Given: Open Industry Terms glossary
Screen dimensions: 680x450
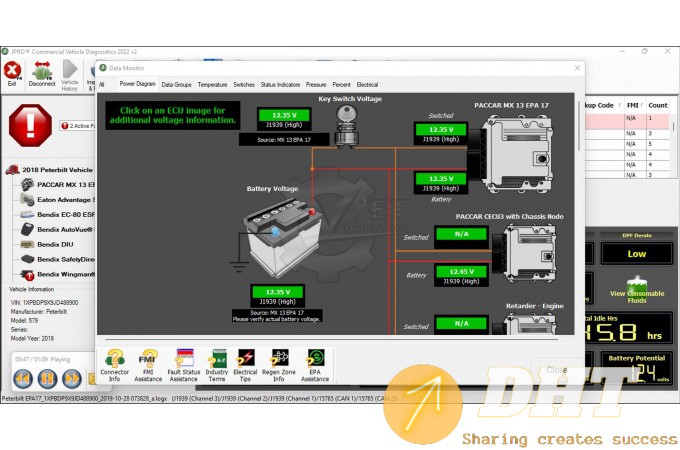Looking at the screenshot, I should coord(216,365).
